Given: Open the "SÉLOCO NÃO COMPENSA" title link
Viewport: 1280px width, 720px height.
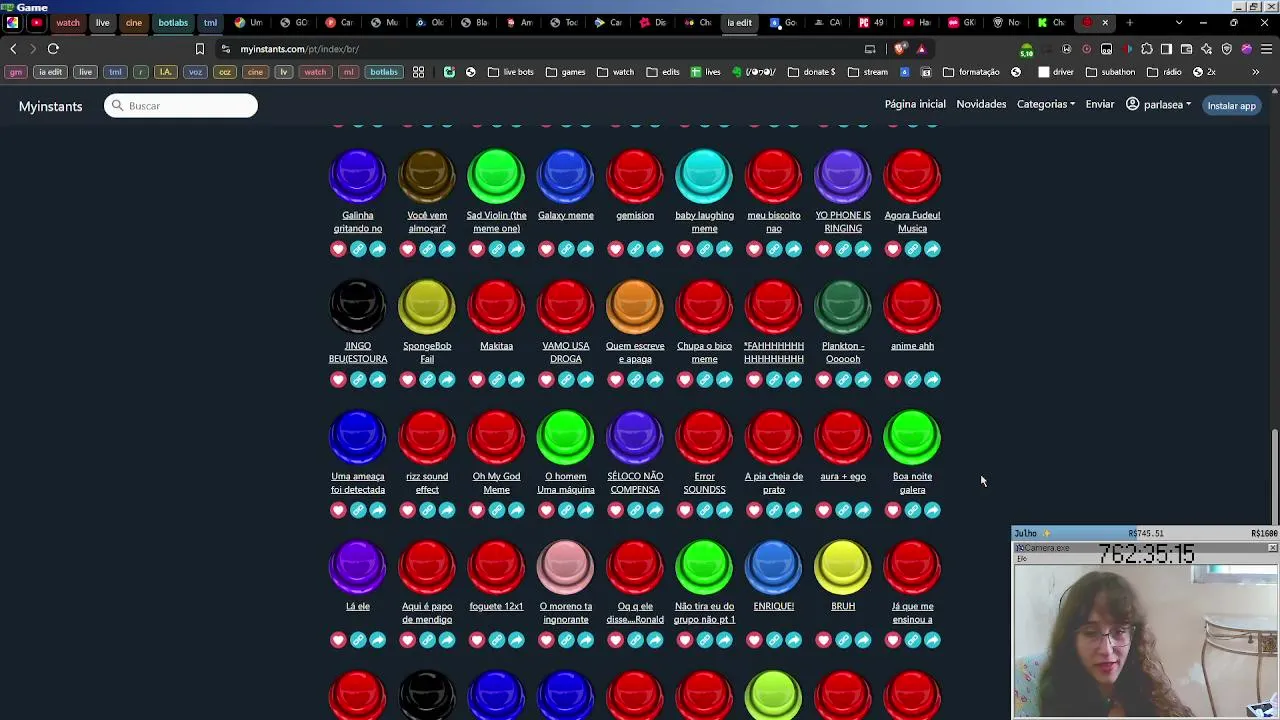Looking at the screenshot, I should coord(635,483).
